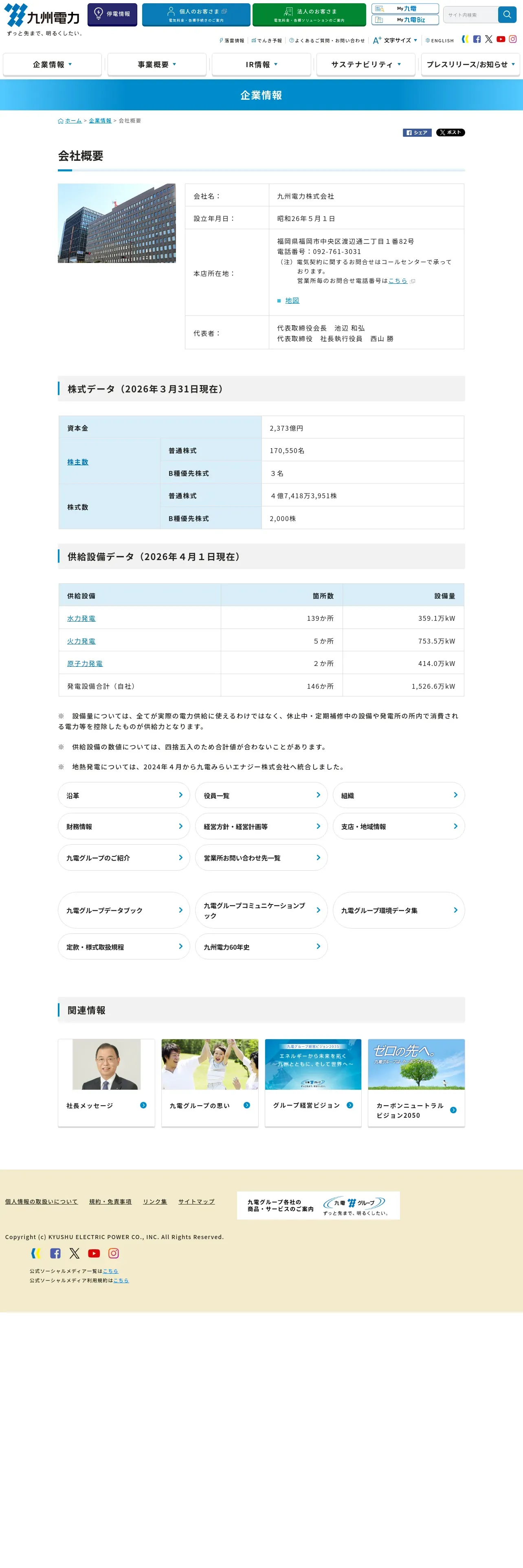Open the header Facebook icon
This screenshot has width=523, height=1568.
click(477, 39)
